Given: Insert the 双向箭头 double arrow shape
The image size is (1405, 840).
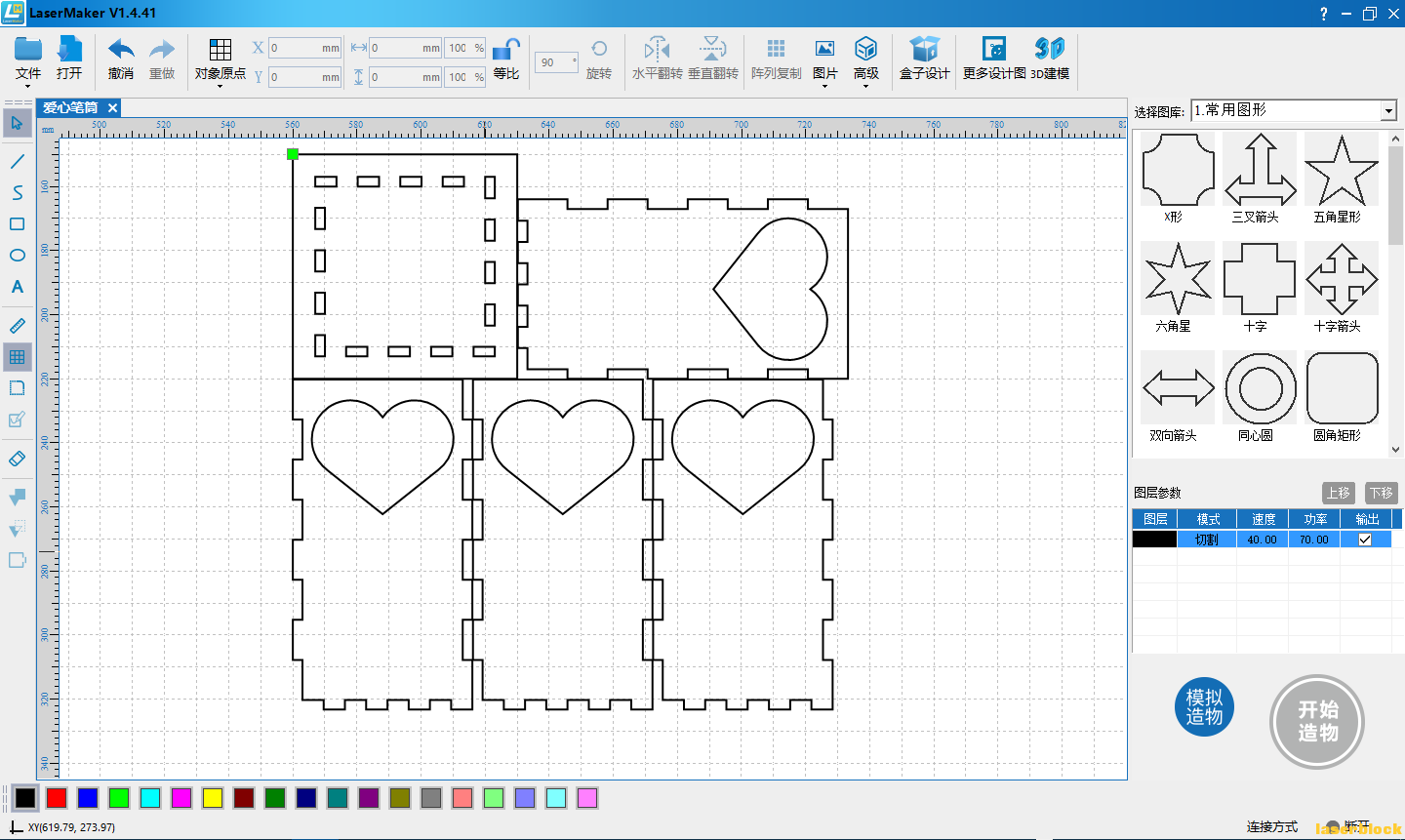Looking at the screenshot, I should [1178, 387].
